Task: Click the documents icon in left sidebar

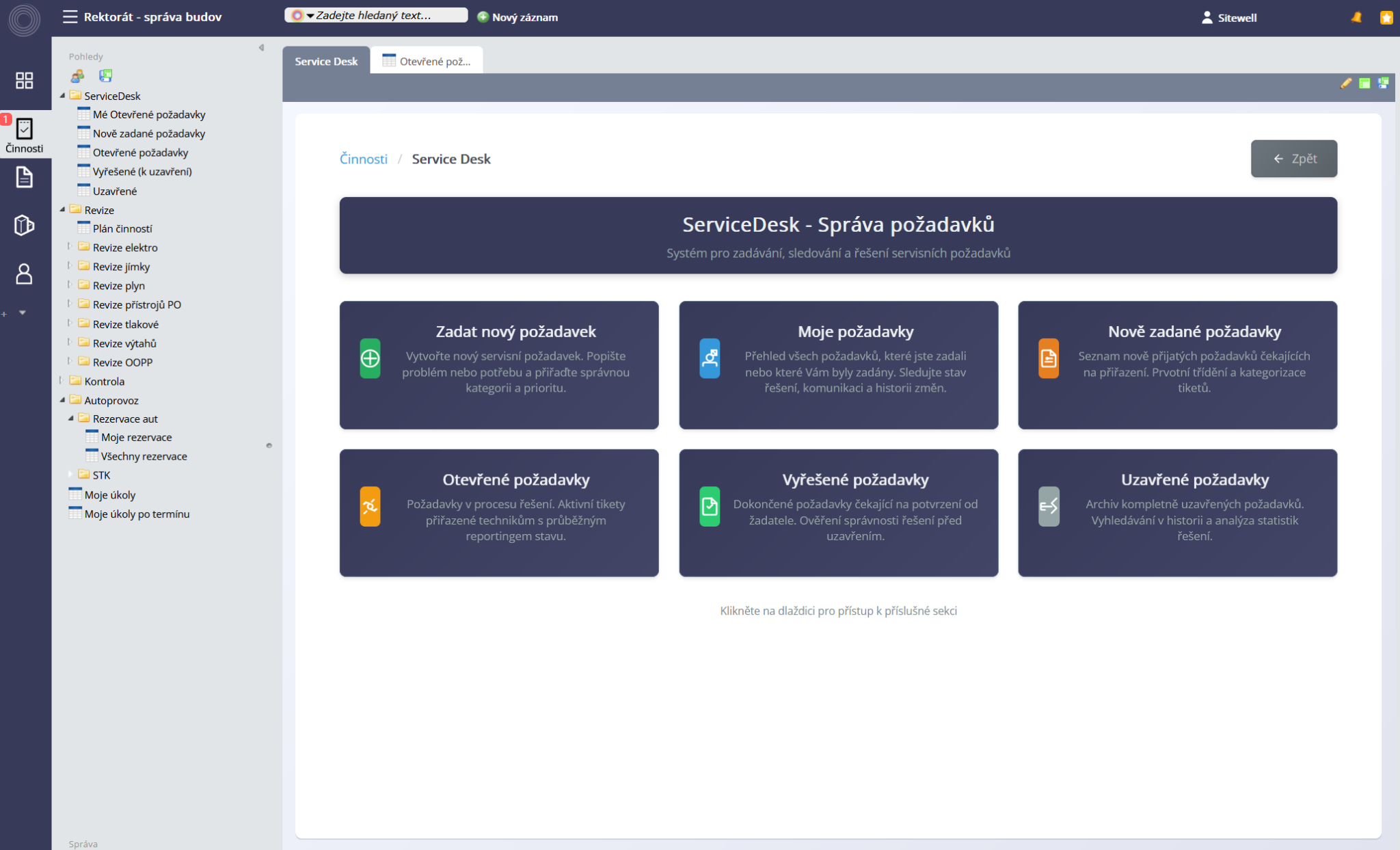Action: tap(24, 177)
